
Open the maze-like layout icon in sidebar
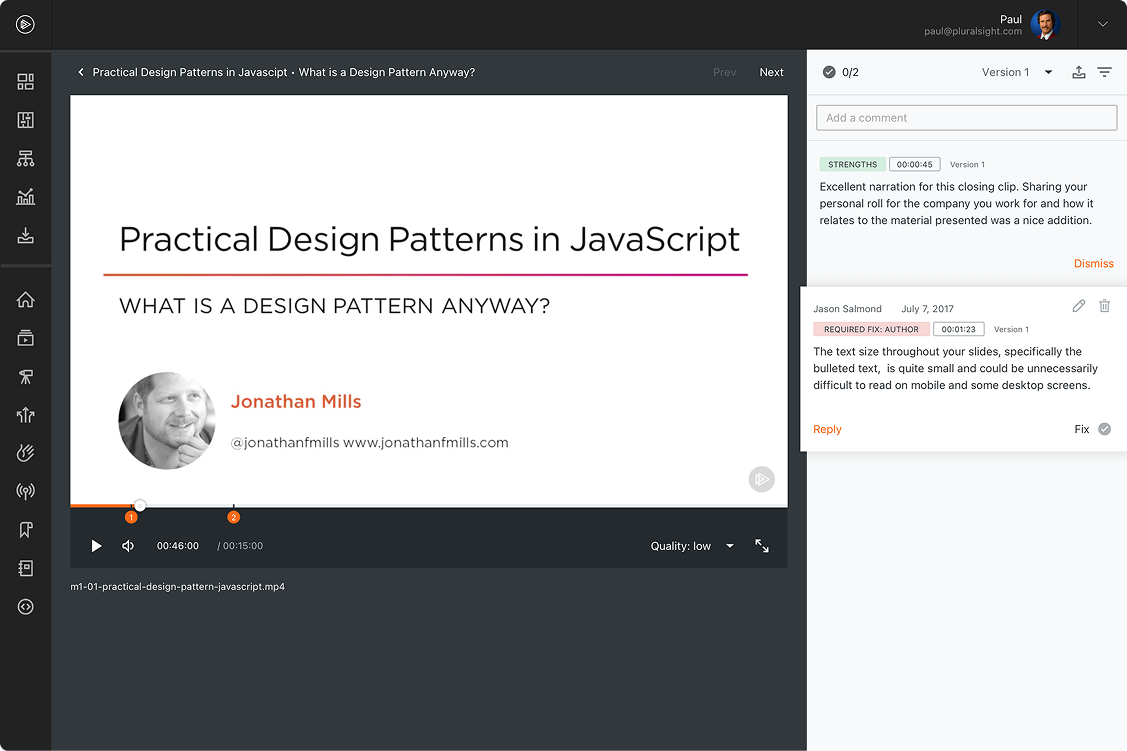[25, 120]
